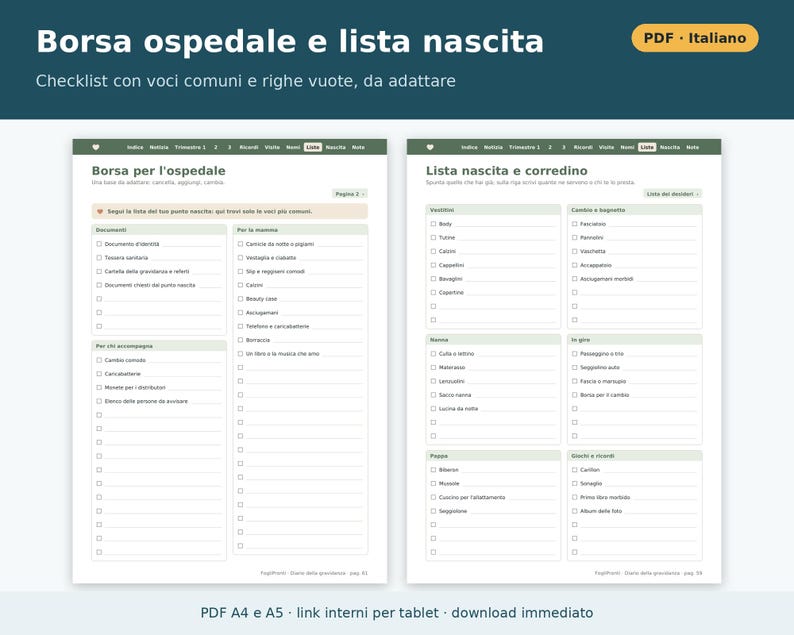The width and height of the screenshot is (794, 635).
Task: Select Trimestre 1 tab on Borsa per l'ospedale page
Action: (190, 147)
